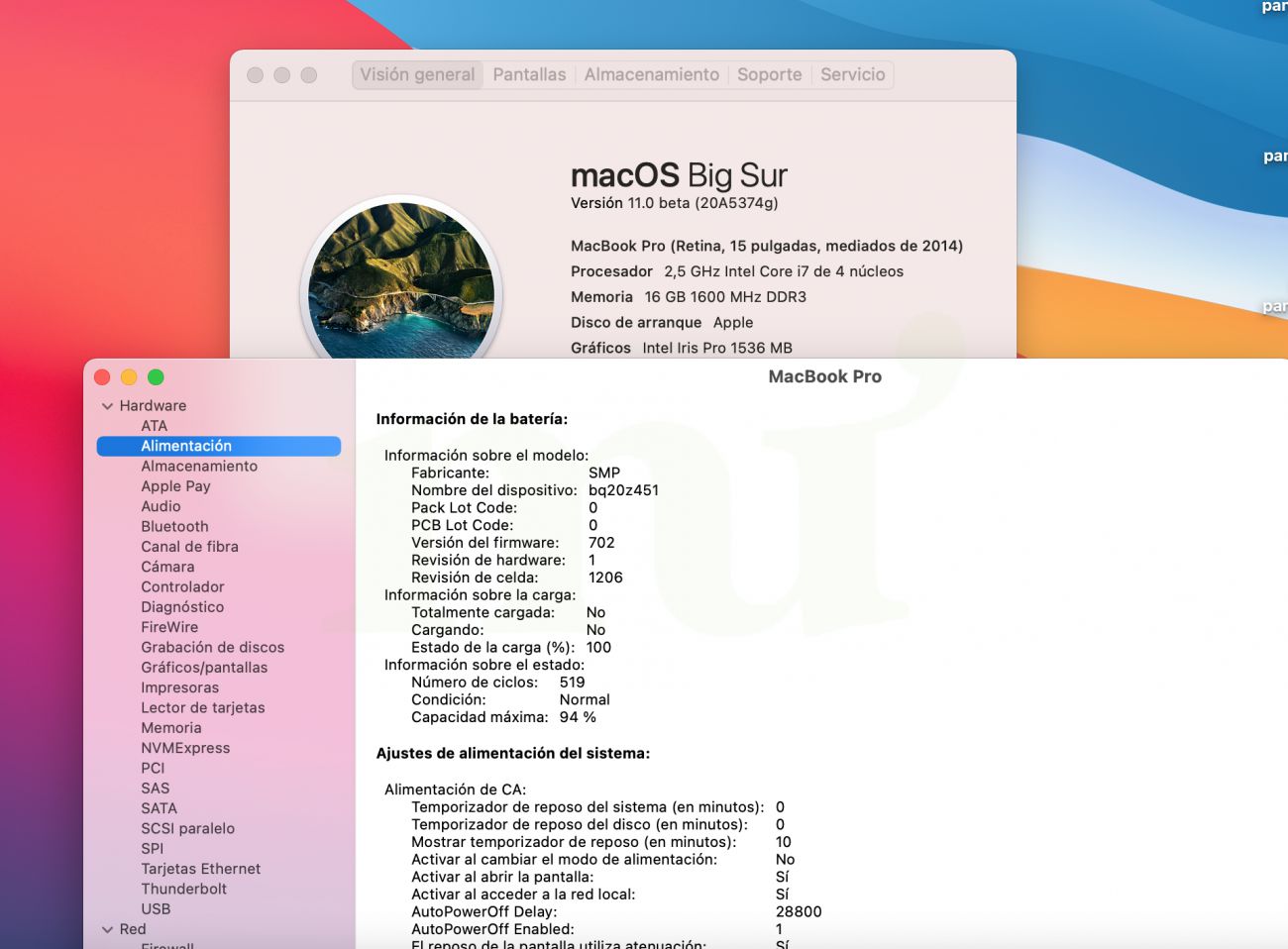This screenshot has width=1288, height=949.
Task: Open the Almacenamiento tab
Action: (652, 74)
